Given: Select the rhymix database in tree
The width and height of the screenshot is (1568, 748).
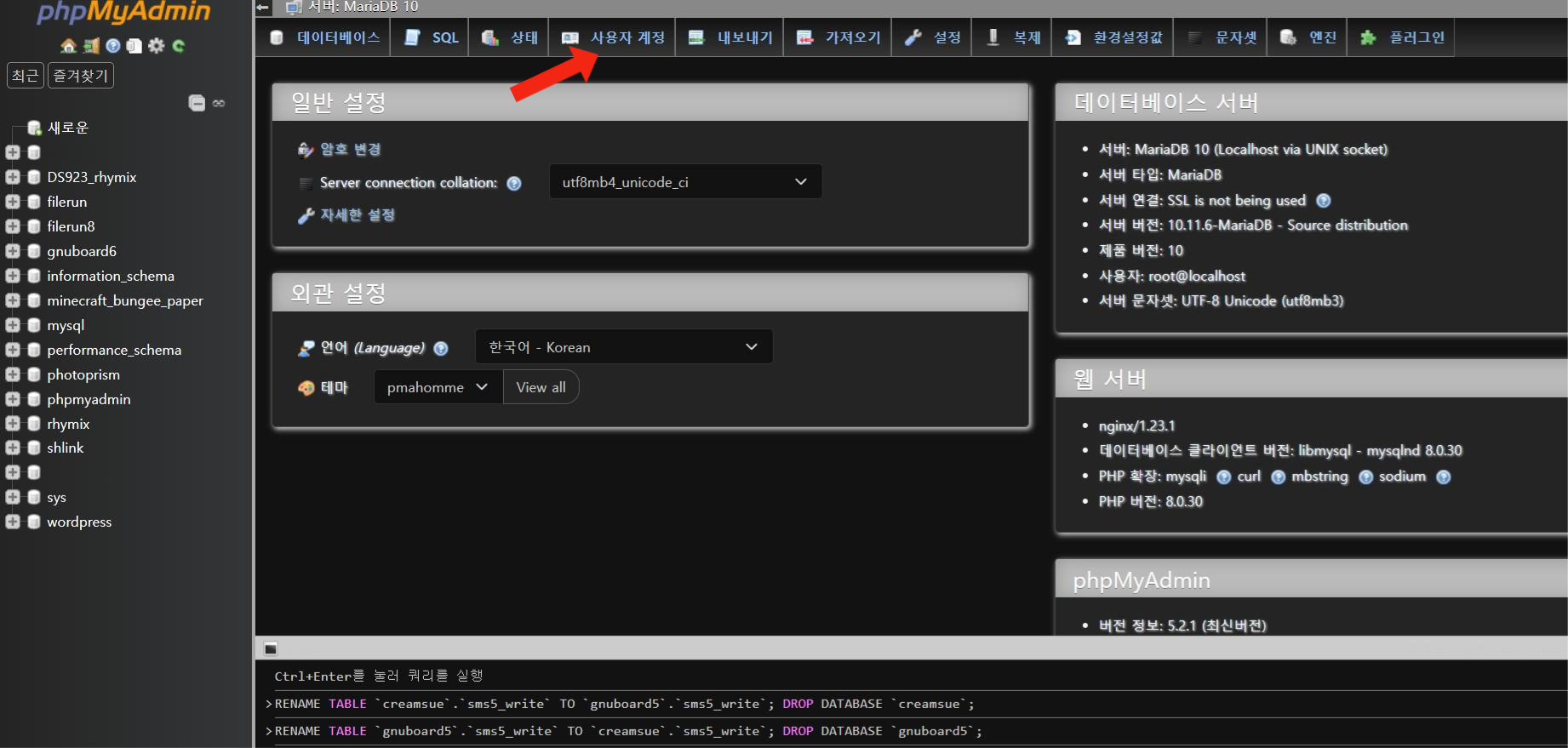Looking at the screenshot, I should tap(68, 424).
